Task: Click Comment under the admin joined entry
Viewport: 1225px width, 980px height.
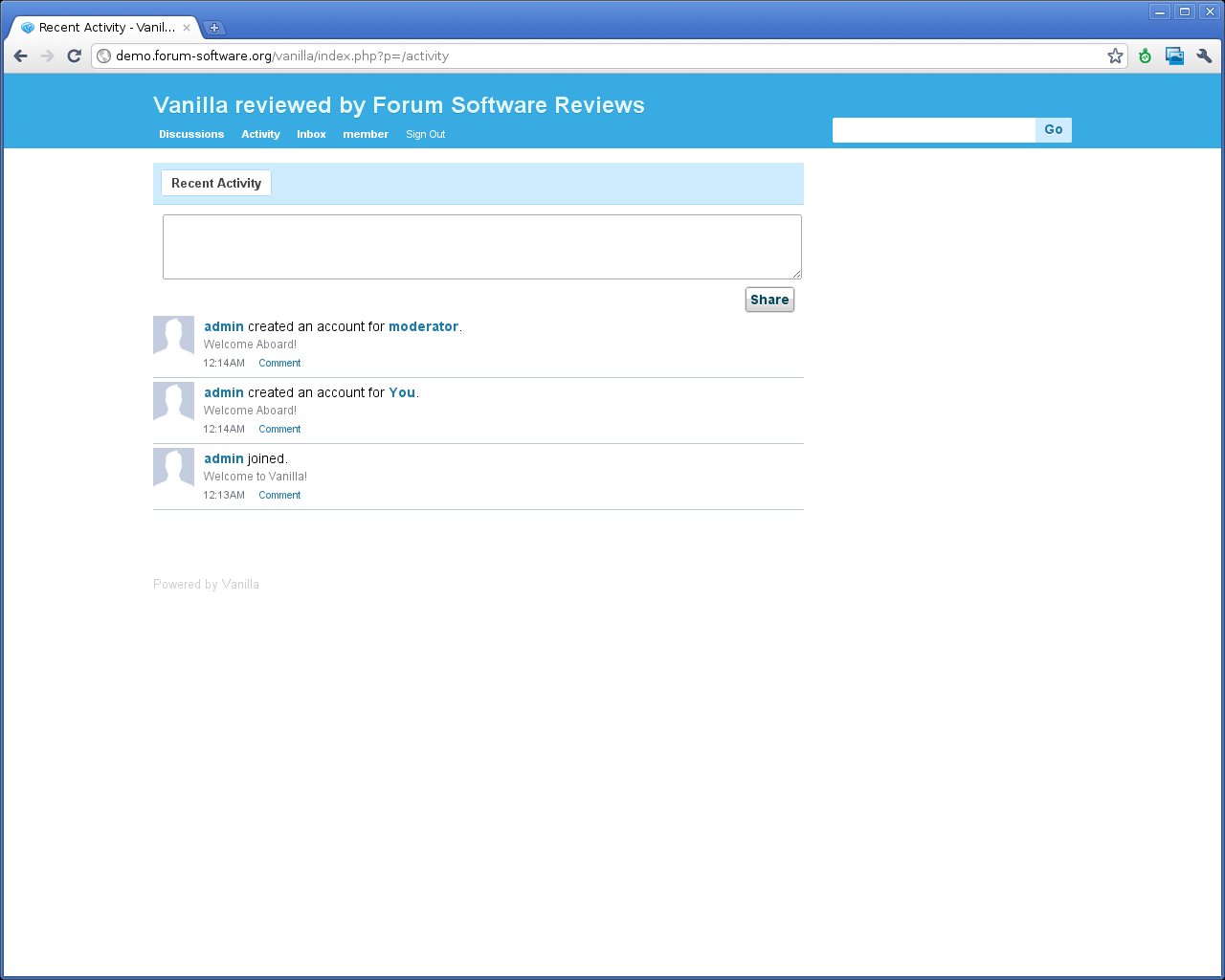Action: coord(279,495)
